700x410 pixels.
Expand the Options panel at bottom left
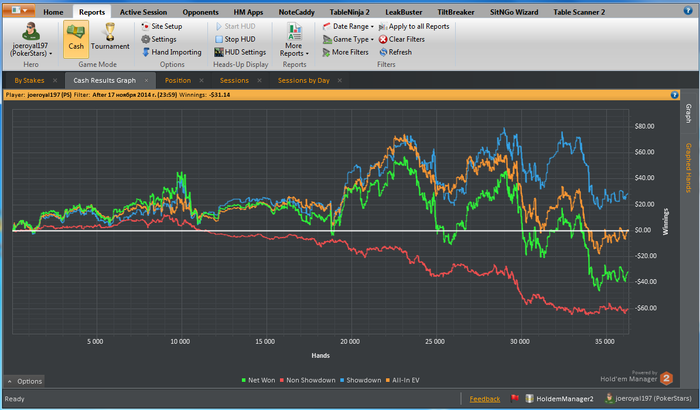25,381
